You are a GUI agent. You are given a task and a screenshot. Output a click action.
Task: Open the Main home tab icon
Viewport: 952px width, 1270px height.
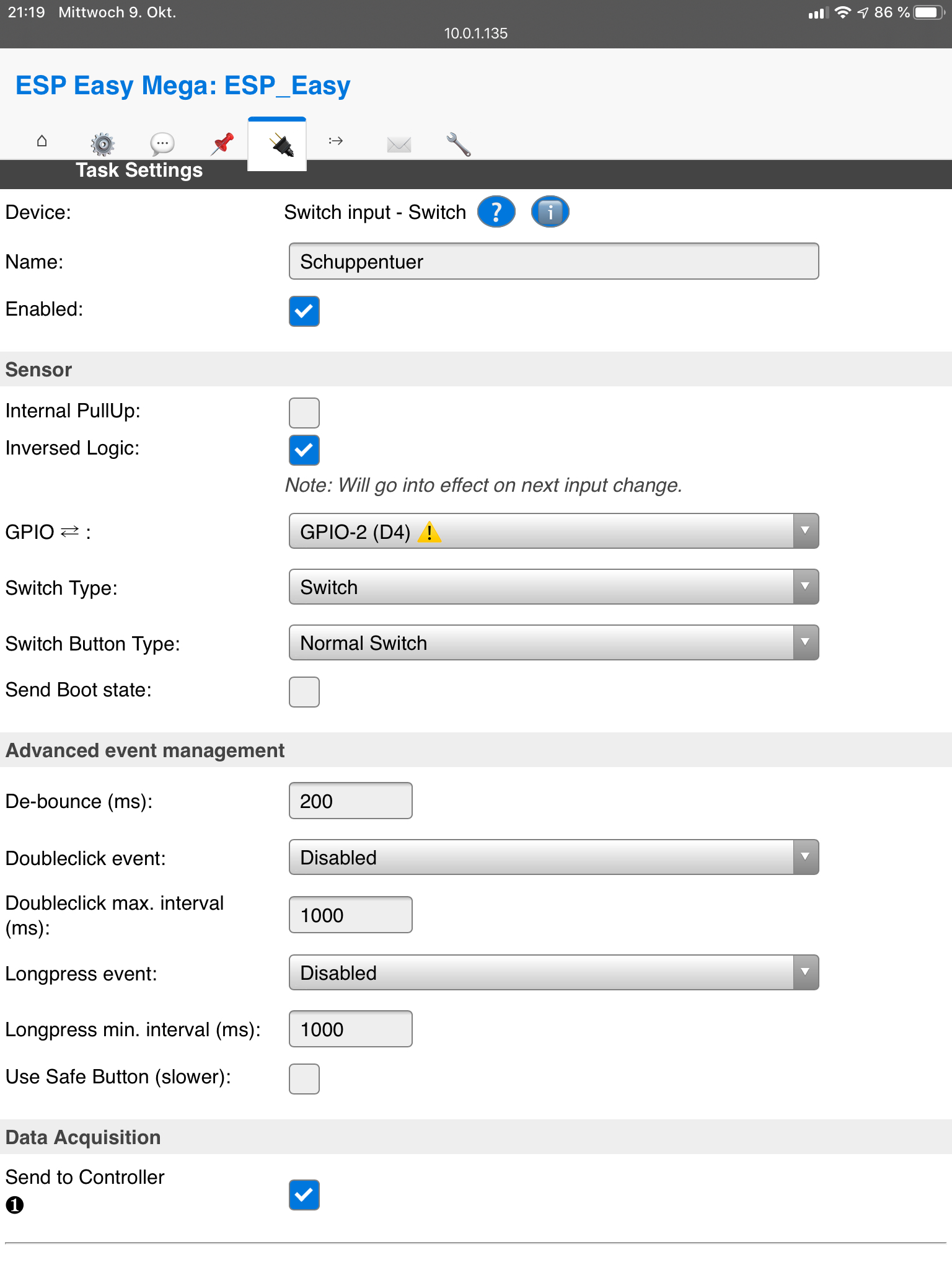click(x=42, y=141)
